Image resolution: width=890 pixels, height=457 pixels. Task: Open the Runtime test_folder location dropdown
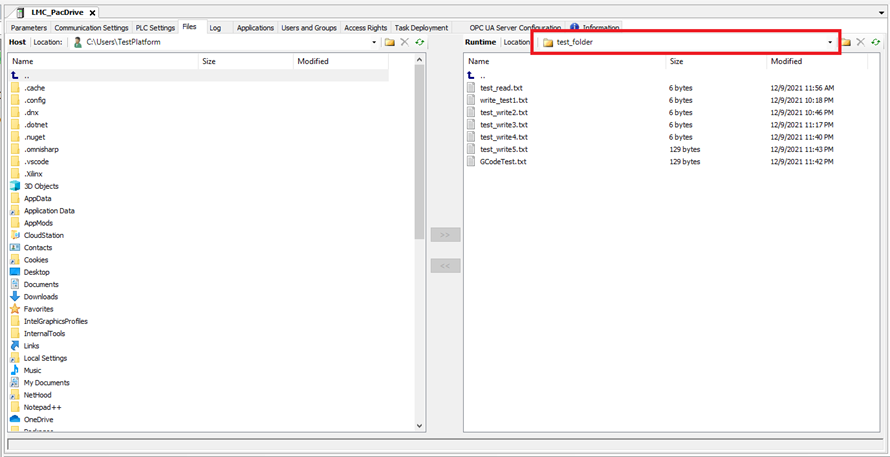tap(830, 42)
